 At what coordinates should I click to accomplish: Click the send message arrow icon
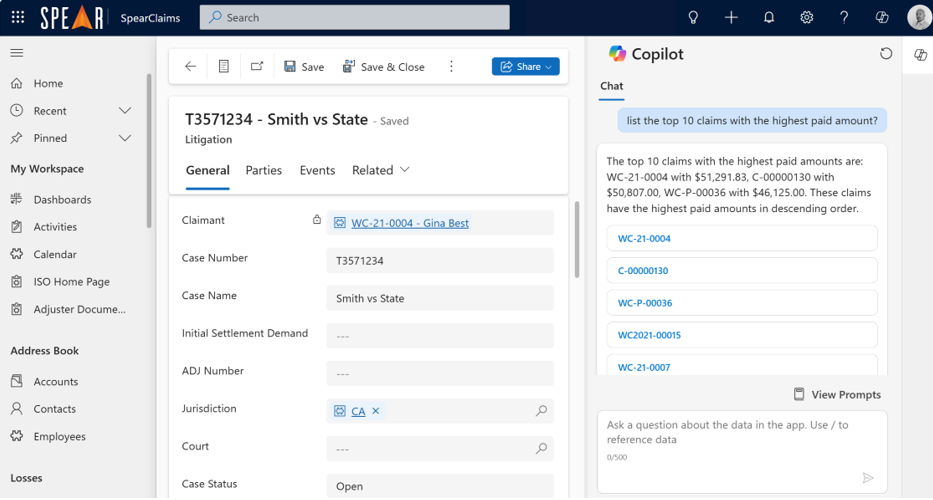(x=868, y=478)
